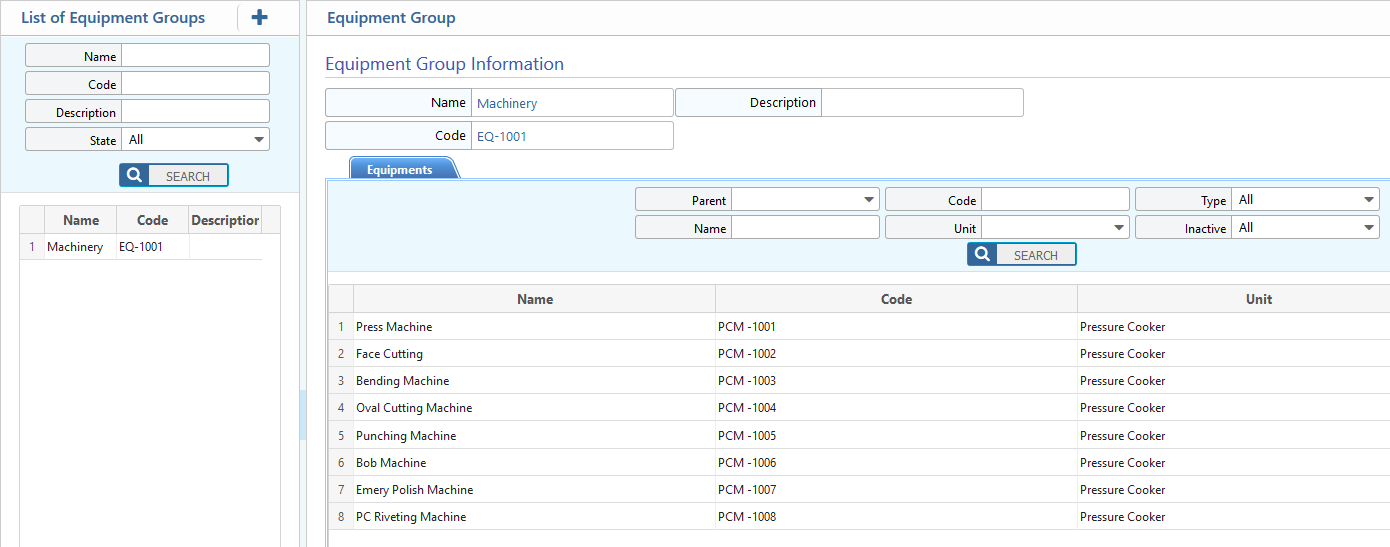Select the Machinery row in groups list

coord(141,247)
